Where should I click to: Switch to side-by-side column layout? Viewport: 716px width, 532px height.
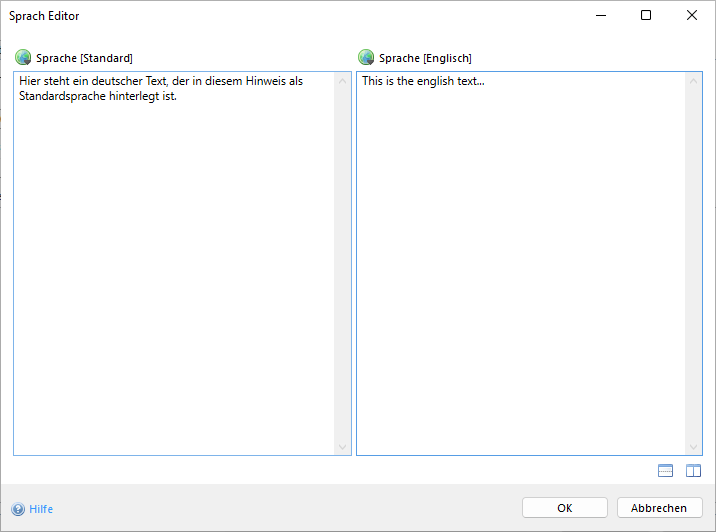pos(693,471)
